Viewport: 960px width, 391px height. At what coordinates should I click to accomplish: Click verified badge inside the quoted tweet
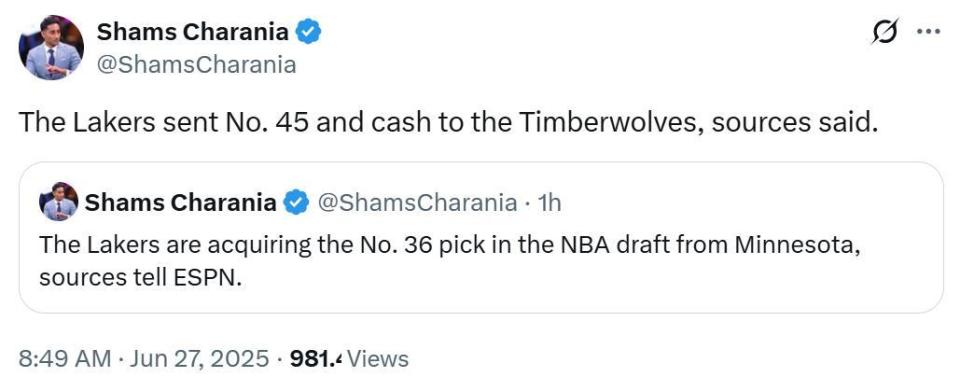296,203
